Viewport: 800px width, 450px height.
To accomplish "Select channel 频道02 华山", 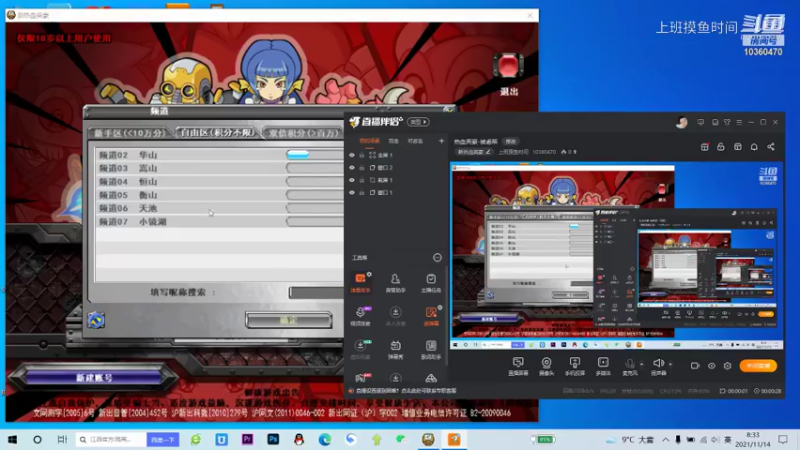I will (x=220, y=155).
